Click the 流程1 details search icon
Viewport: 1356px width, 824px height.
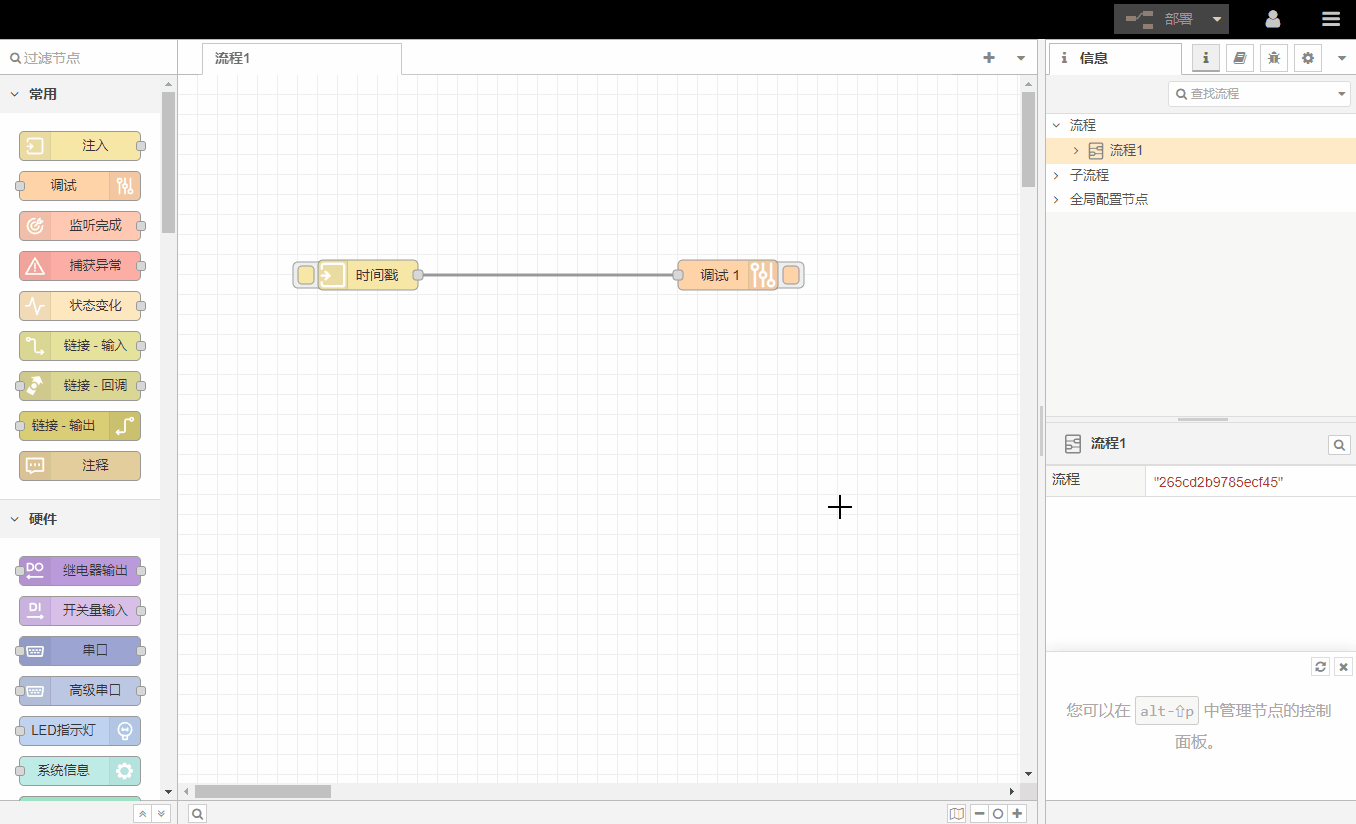point(1339,445)
